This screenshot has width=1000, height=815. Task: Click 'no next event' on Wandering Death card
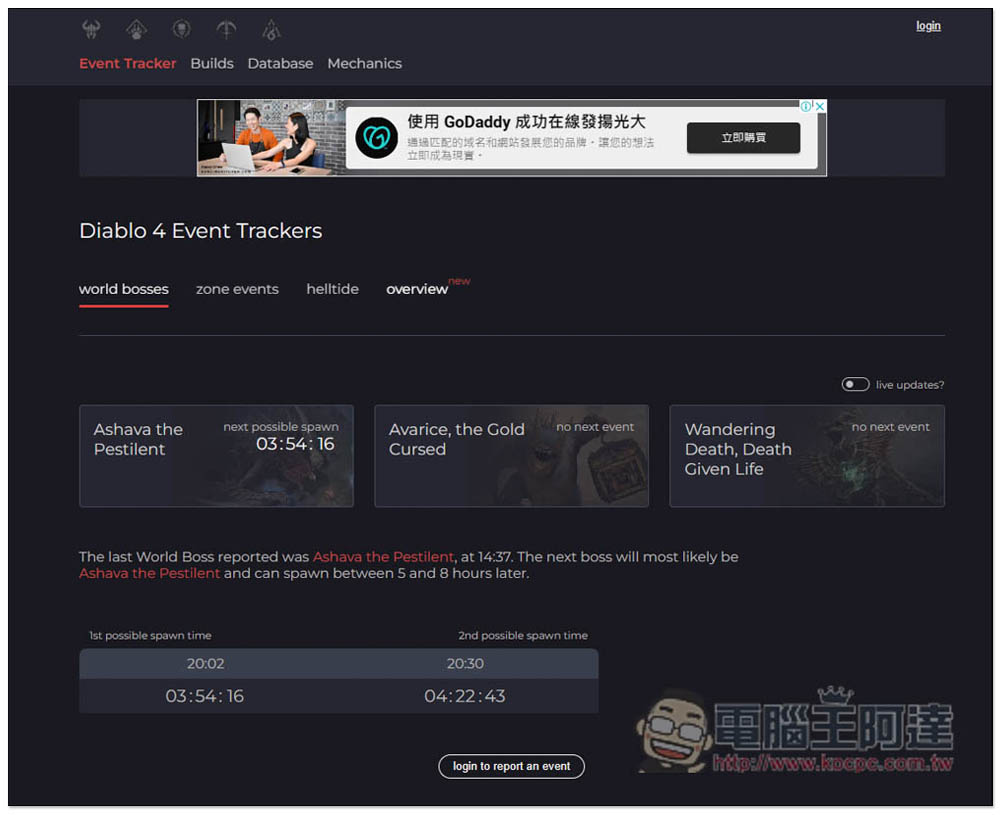click(x=890, y=427)
